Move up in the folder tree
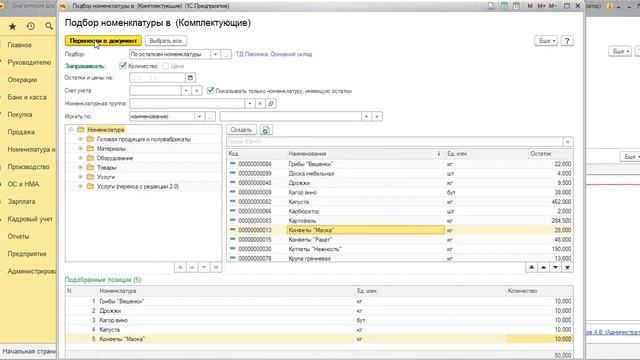The width and height of the screenshot is (640, 360). [192, 267]
